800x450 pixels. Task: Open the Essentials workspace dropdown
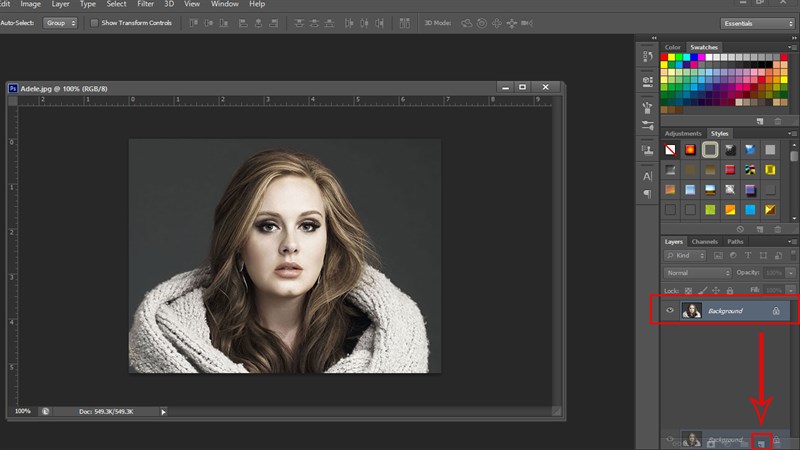click(758, 23)
